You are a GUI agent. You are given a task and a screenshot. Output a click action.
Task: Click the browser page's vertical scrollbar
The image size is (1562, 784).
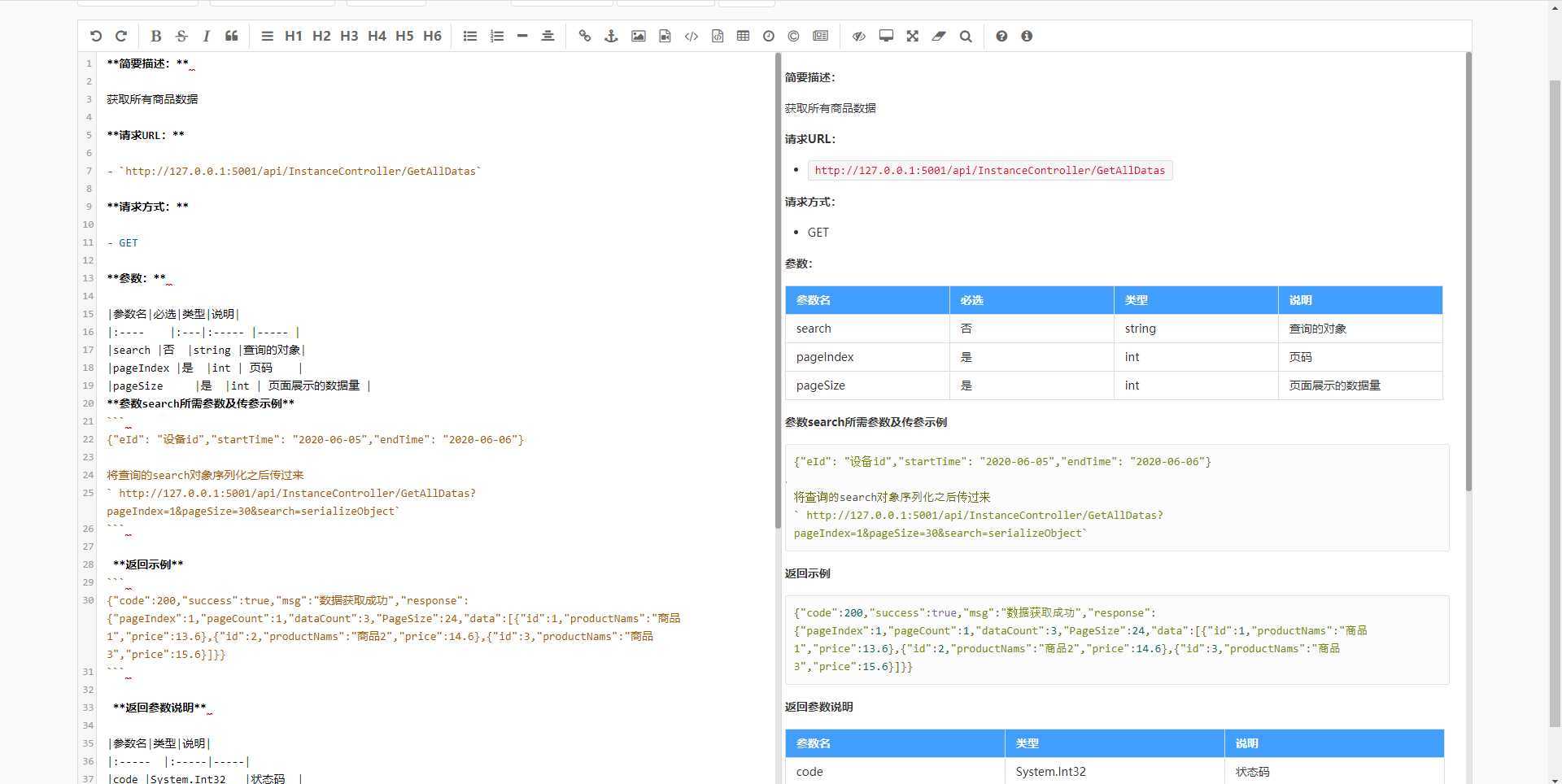1555,403
